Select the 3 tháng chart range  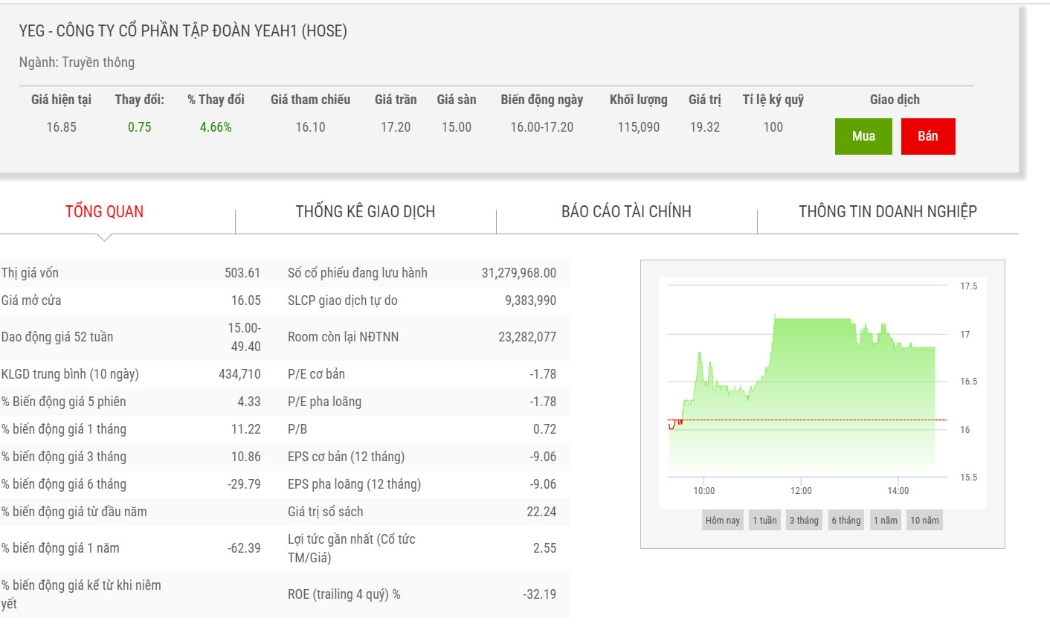coord(804,520)
